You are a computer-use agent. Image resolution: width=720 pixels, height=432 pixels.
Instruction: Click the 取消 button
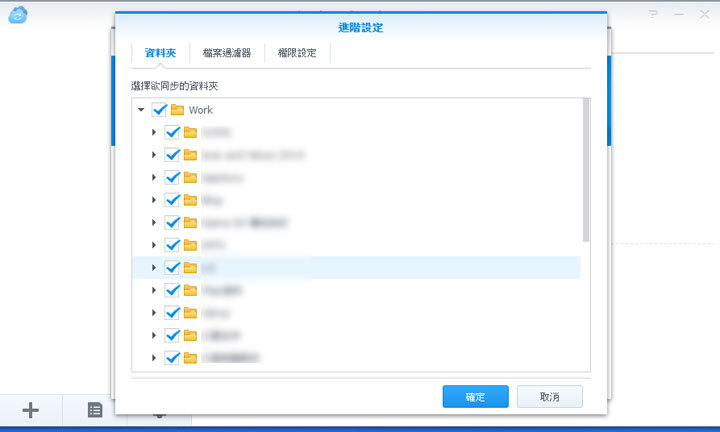point(550,397)
